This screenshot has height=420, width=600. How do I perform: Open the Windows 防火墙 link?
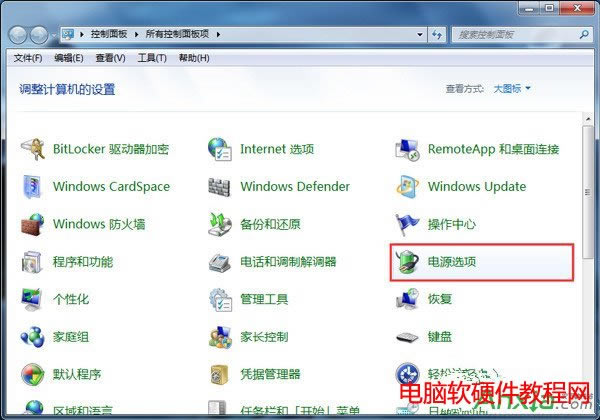pos(99,224)
